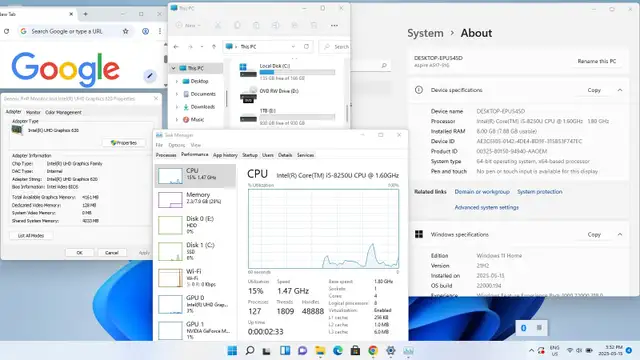
Task: Open the Microsoft Store taskbar icon
Action: [x=355, y=351]
